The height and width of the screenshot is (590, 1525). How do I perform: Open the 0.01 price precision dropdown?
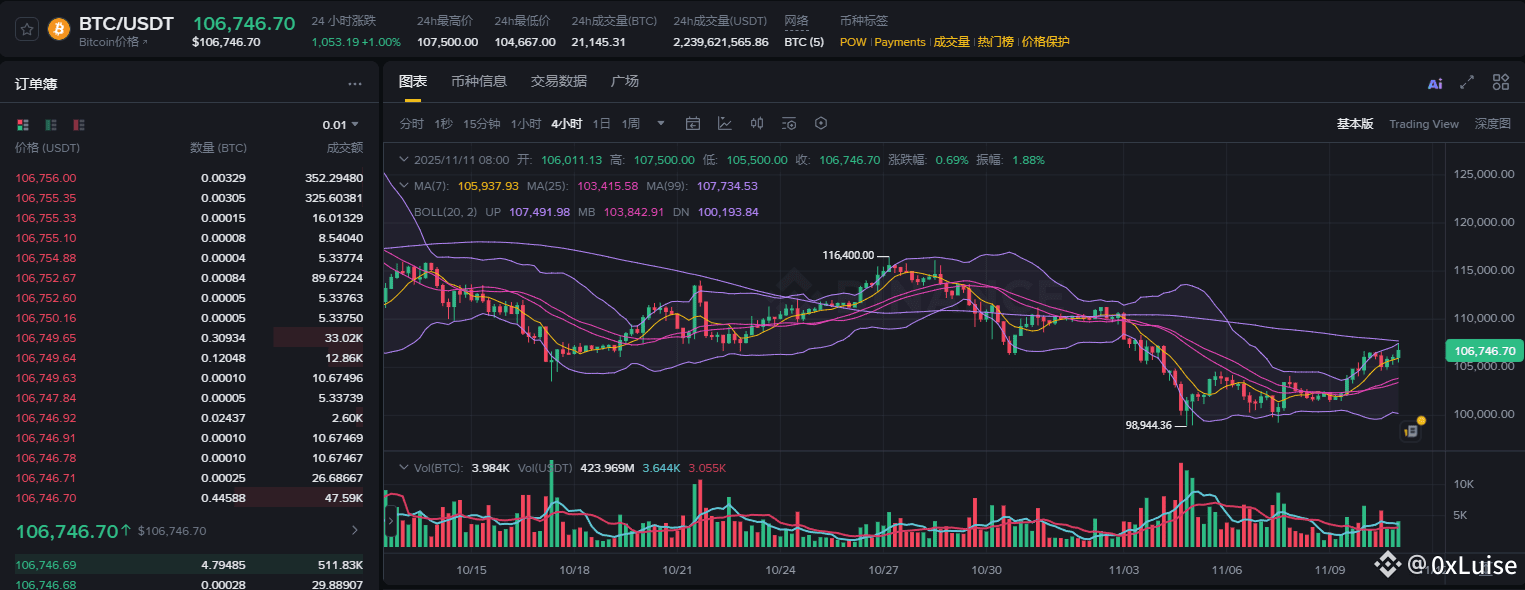pyautogui.click(x=341, y=125)
